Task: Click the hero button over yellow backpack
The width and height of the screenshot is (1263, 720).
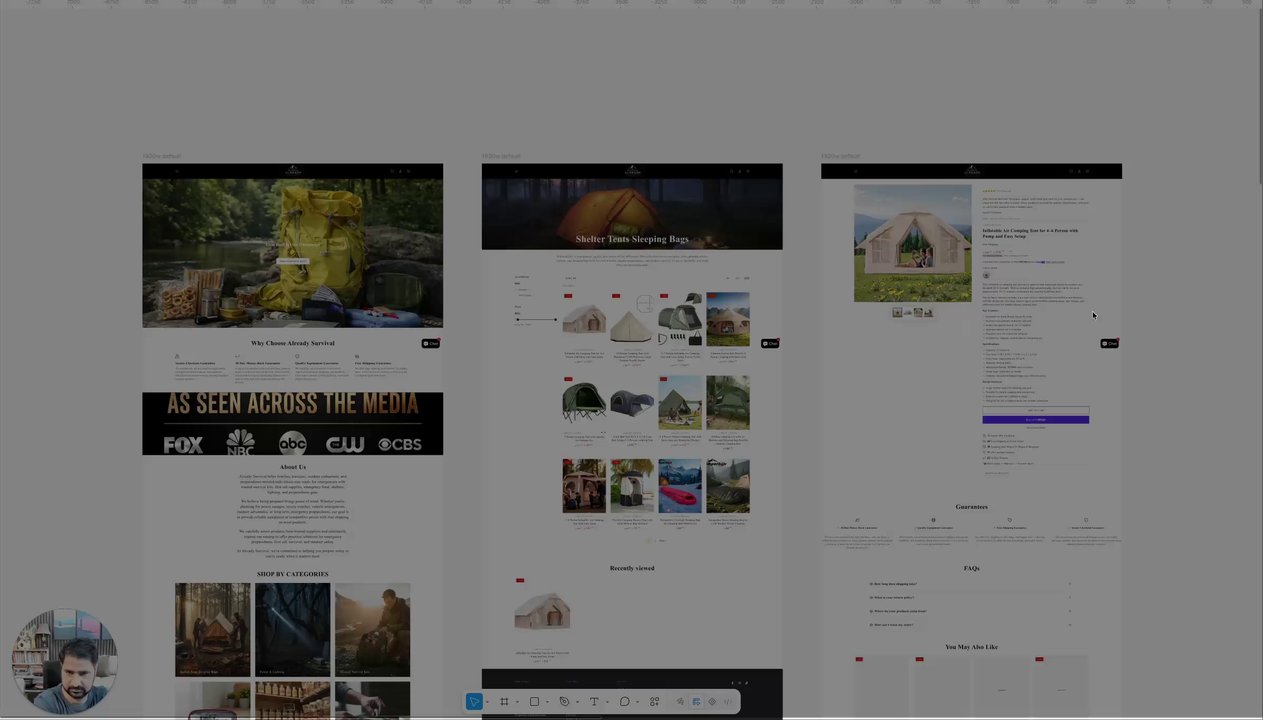Action: [293, 261]
